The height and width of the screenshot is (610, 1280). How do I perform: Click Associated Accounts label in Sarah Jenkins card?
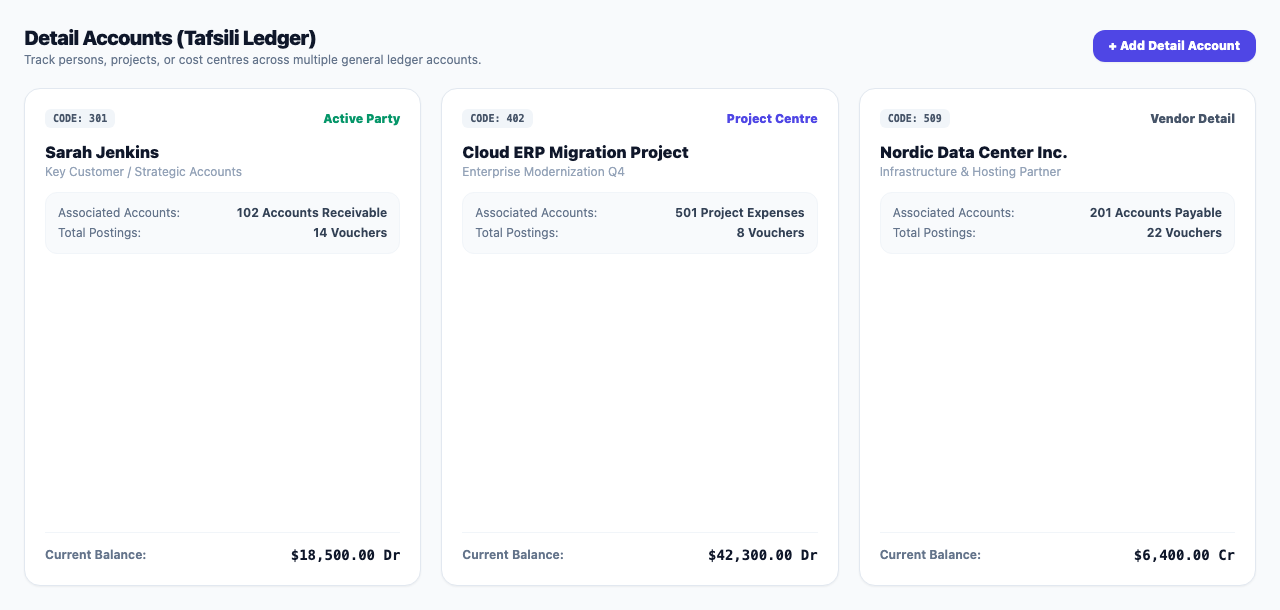119,213
